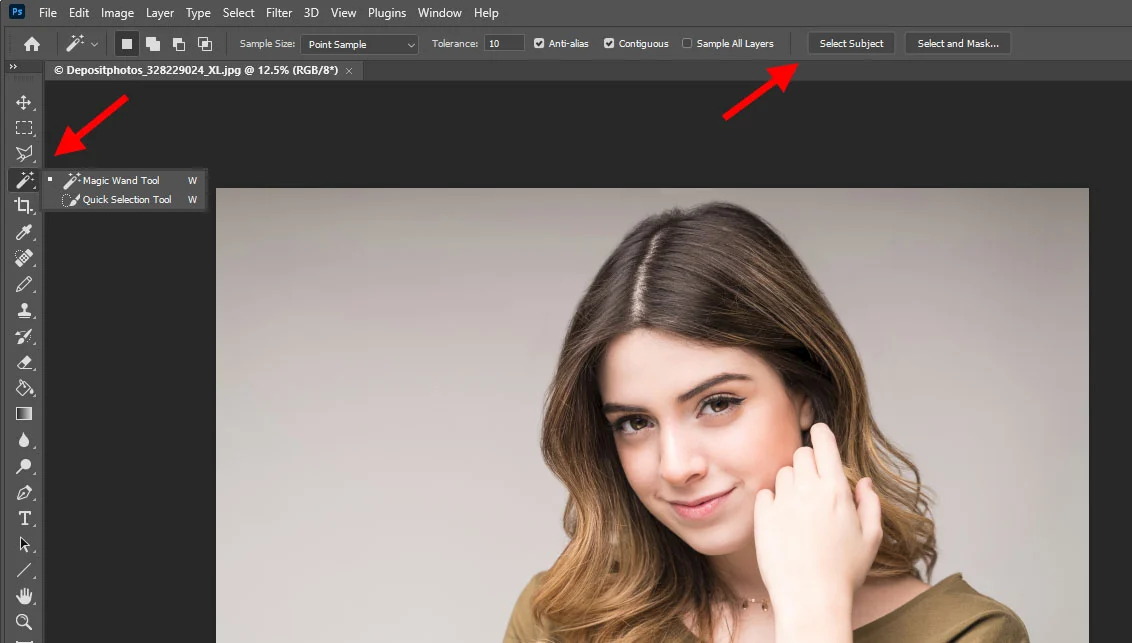Enable Sample All Layers checkbox
This screenshot has width=1132, height=643.
coord(687,43)
